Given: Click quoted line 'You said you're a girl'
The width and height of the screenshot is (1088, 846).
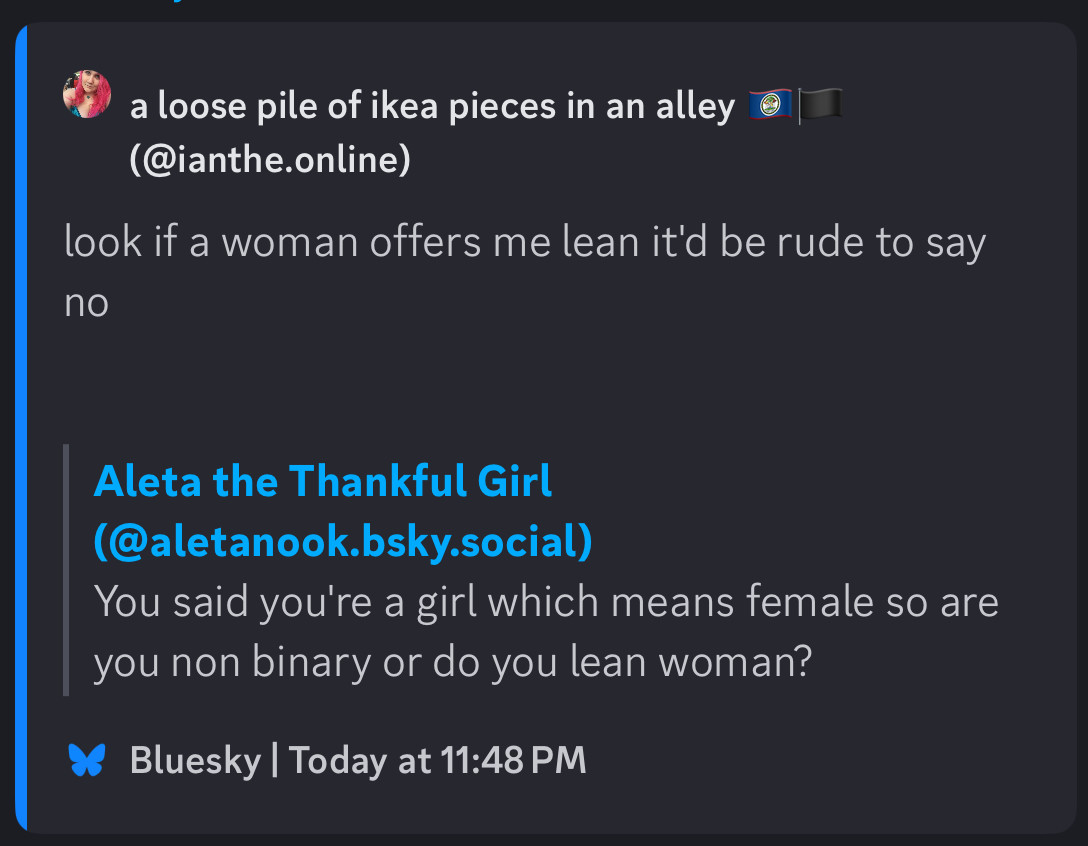Looking at the screenshot, I should (x=300, y=602).
